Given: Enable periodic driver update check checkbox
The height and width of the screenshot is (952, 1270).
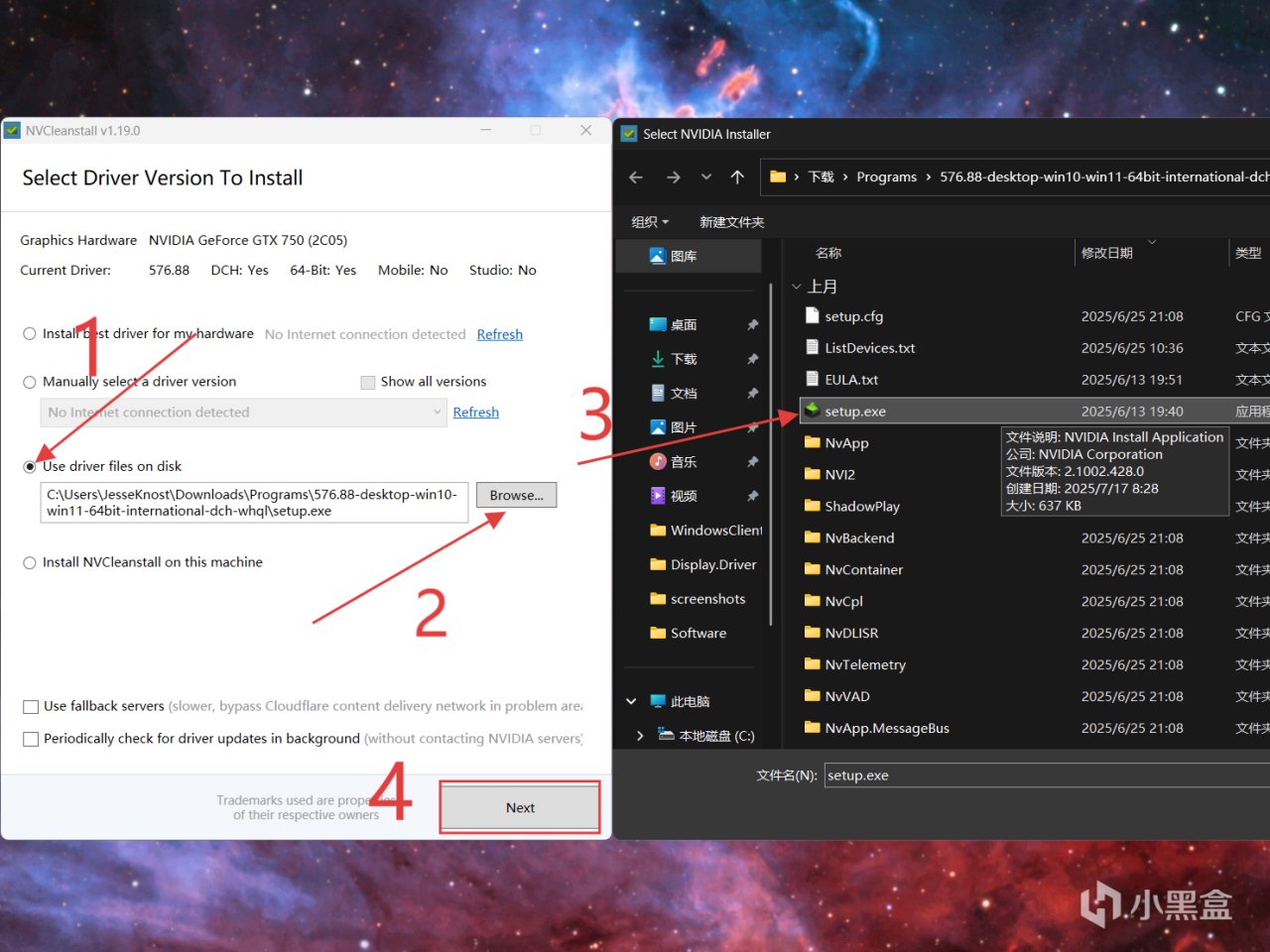Looking at the screenshot, I should [x=31, y=739].
